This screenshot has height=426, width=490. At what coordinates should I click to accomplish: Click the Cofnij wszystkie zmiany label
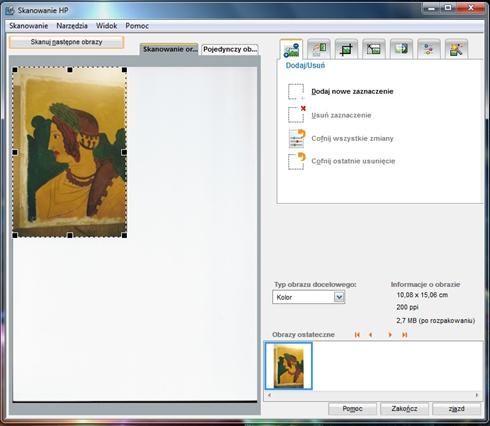tap(352, 138)
